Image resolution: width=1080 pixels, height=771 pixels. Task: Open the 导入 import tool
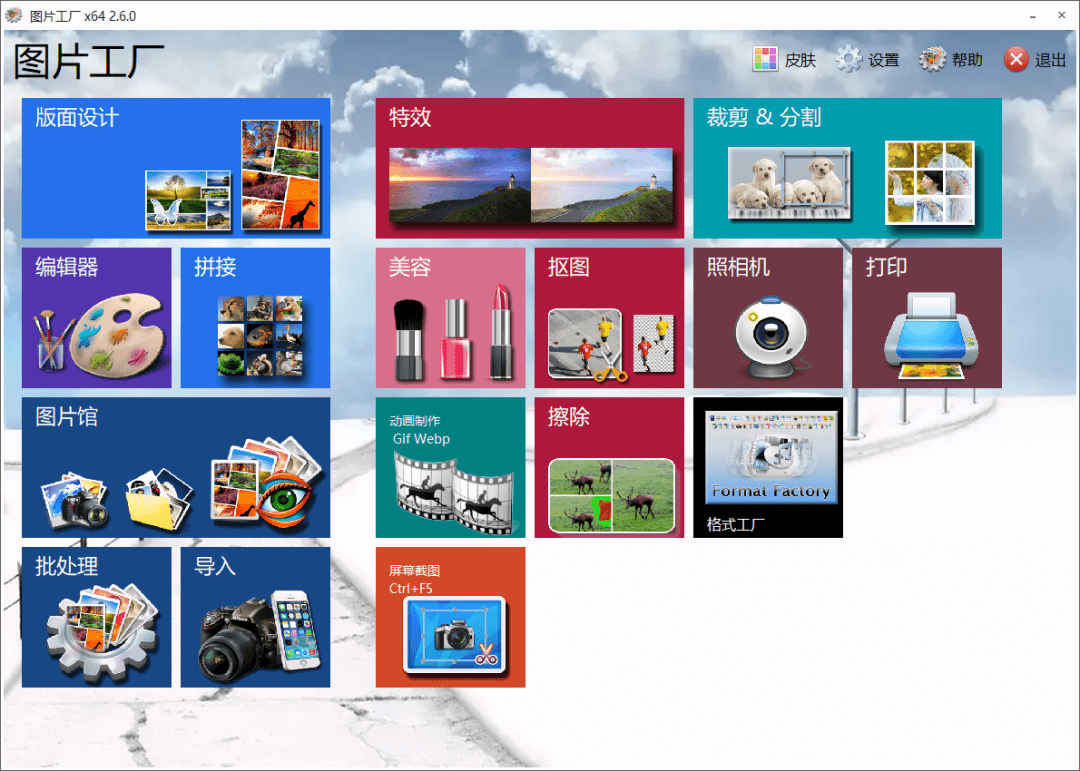[255, 617]
